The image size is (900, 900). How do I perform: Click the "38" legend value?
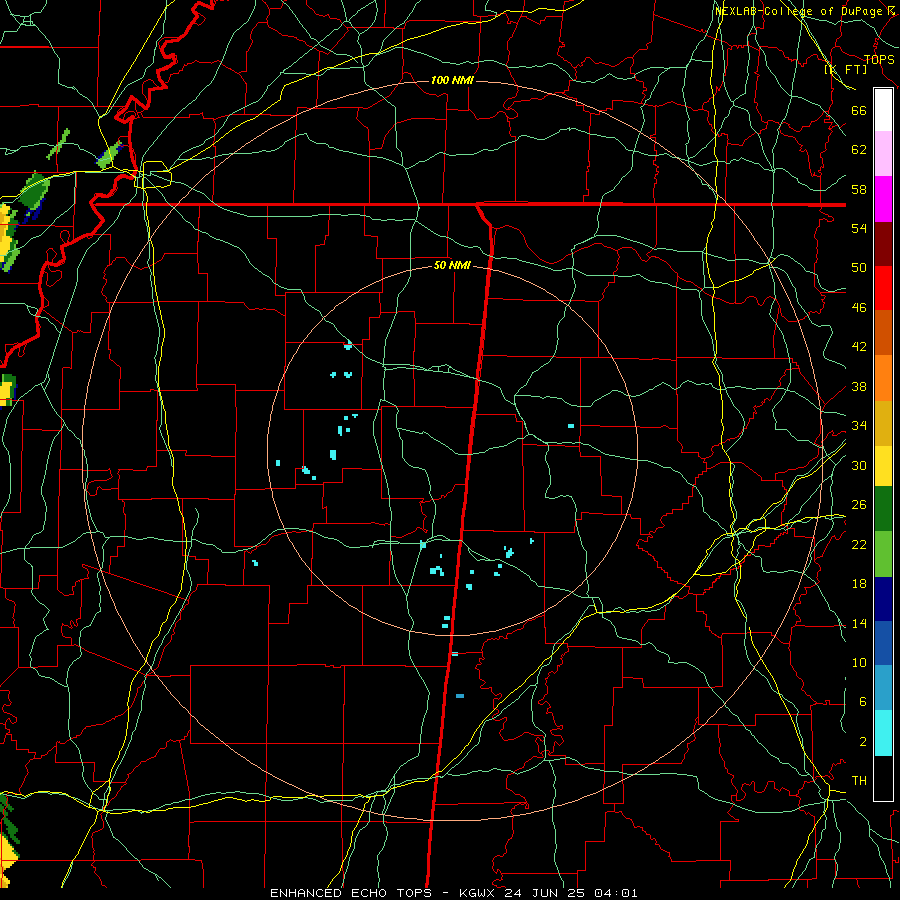(x=859, y=386)
